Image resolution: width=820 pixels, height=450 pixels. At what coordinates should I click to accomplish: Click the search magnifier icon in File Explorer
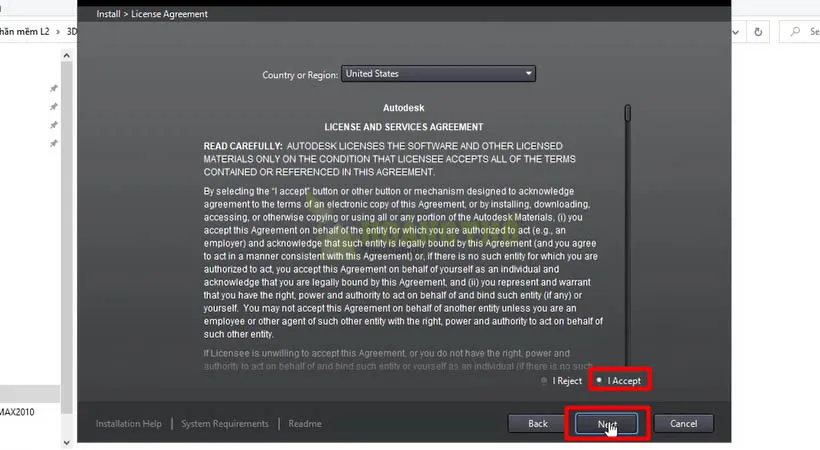point(795,31)
